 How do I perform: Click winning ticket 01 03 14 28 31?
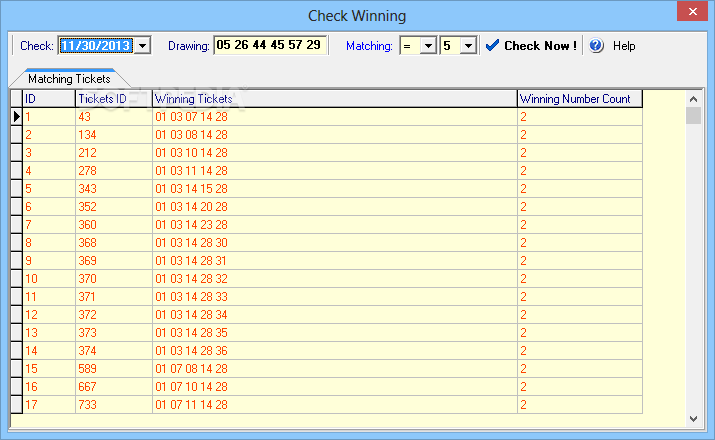pyautogui.click(x=335, y=261)
